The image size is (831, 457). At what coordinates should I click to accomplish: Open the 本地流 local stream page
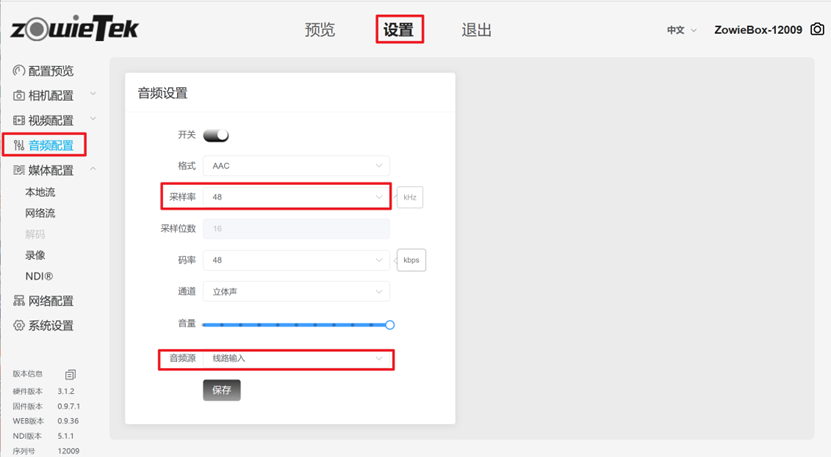(x=40, y=192)
